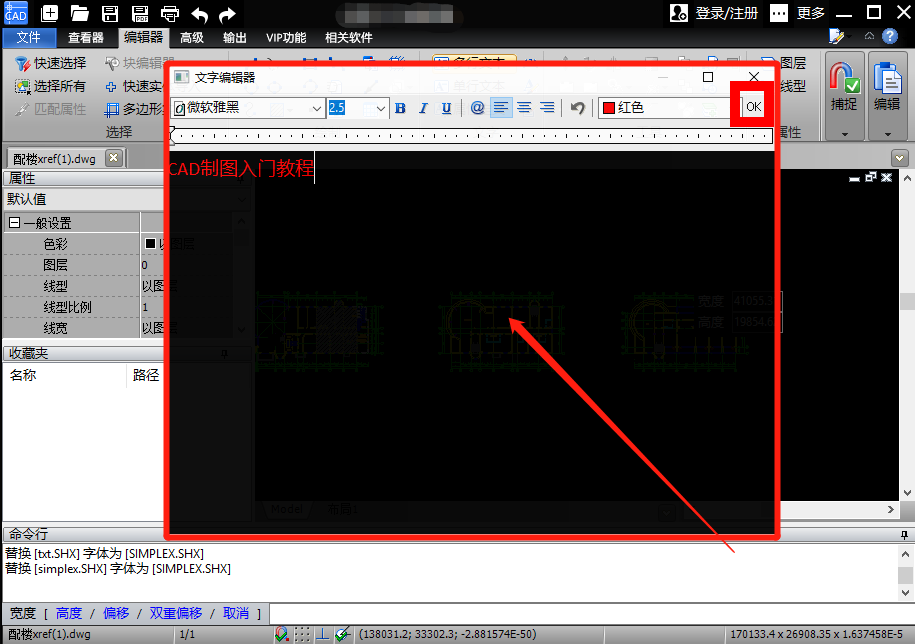Click the New file icon in title bar
This screenshot has height=644, width=915.
tap(49, 13)
